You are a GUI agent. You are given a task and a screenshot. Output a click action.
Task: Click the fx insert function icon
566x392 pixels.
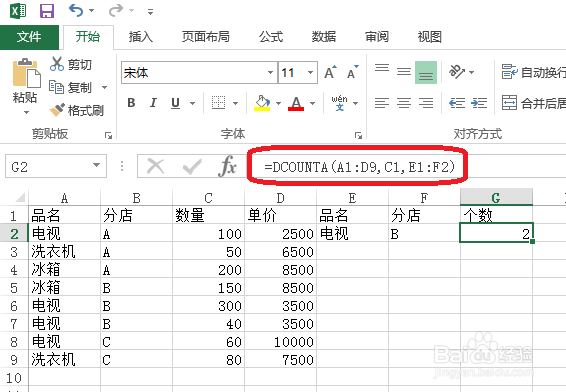(227, 166)
